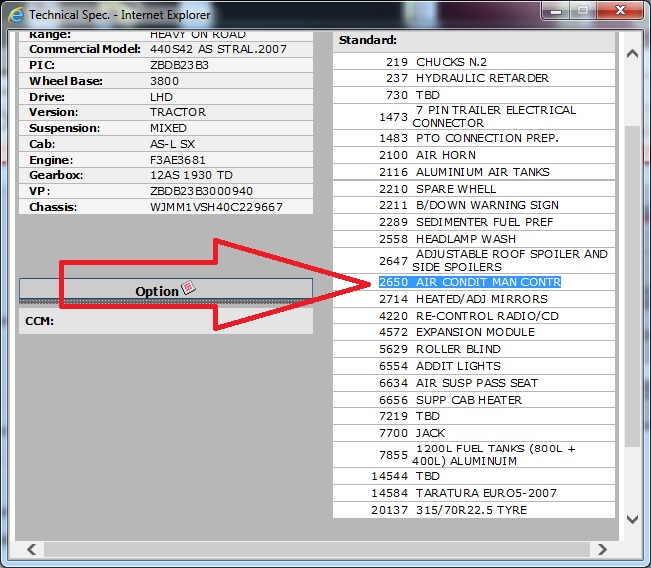Click the horizontal scrollbar right arrow
The image size is (651, 568).
(x=602, y=549)
